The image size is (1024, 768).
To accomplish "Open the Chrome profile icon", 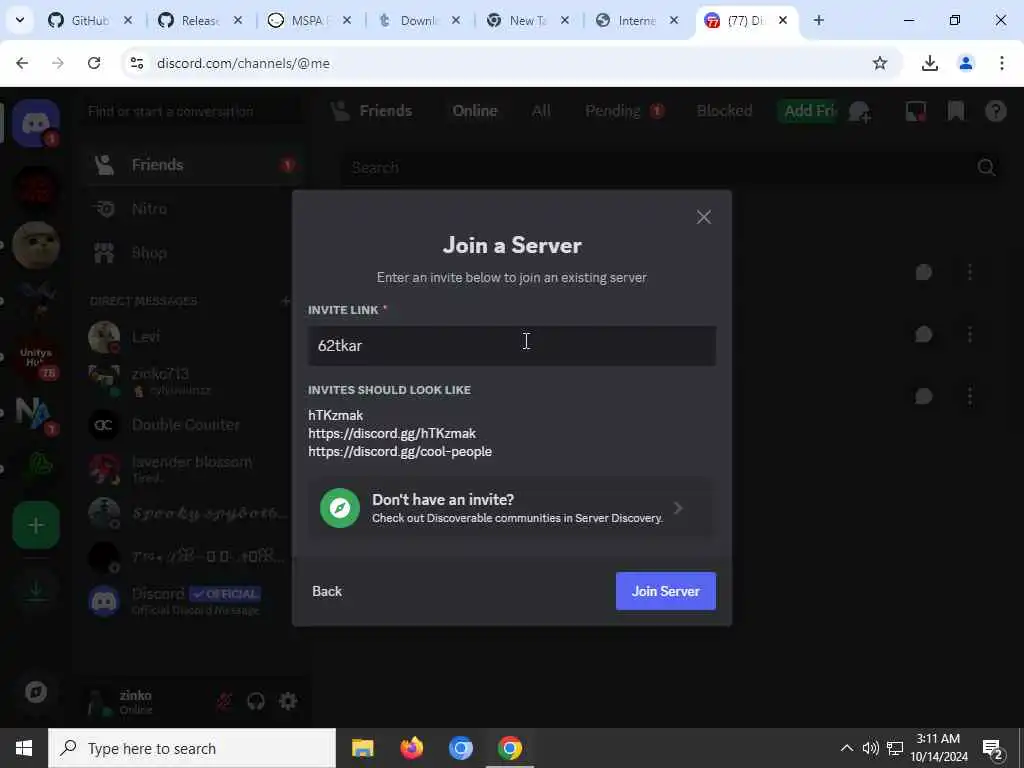I will [x=965, y=63].
